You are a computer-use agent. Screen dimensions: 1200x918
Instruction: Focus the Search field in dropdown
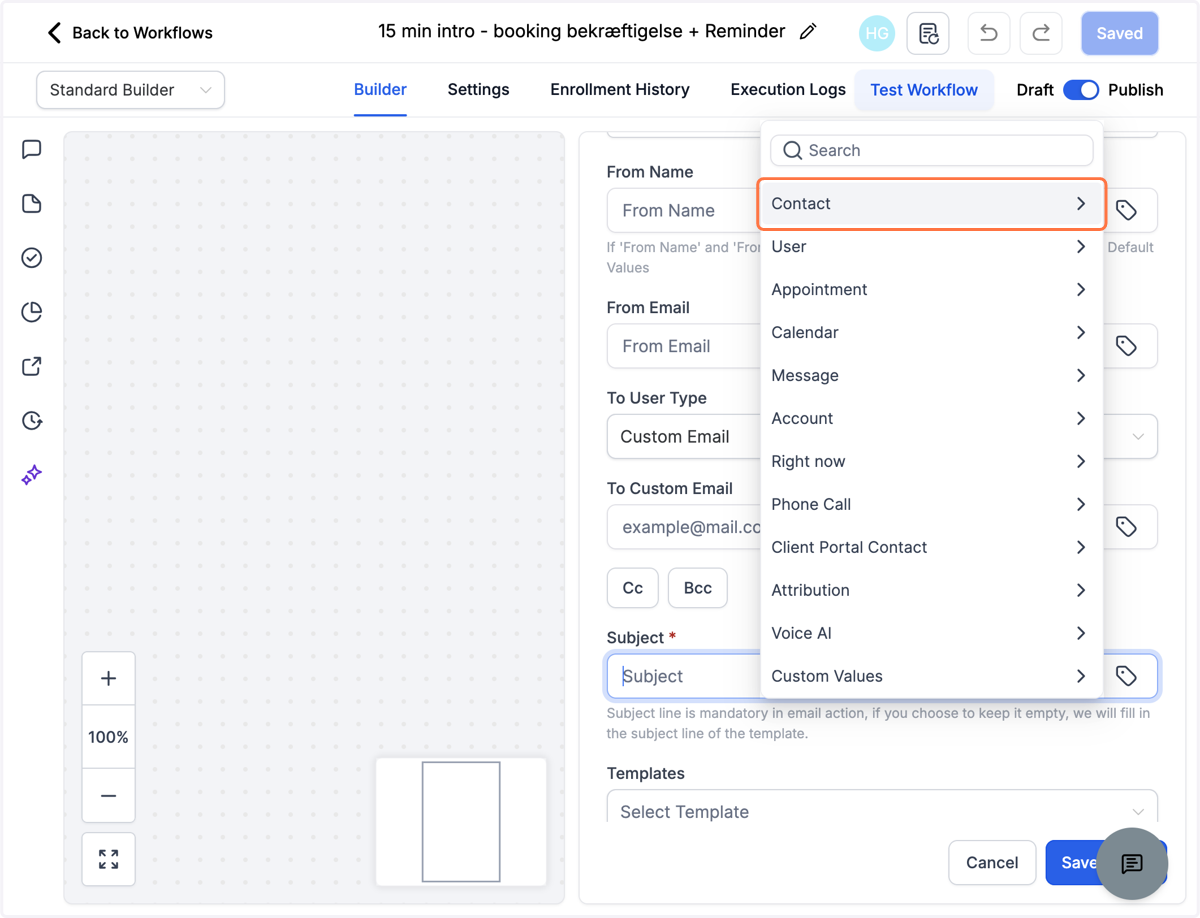[x=932, y=150]
